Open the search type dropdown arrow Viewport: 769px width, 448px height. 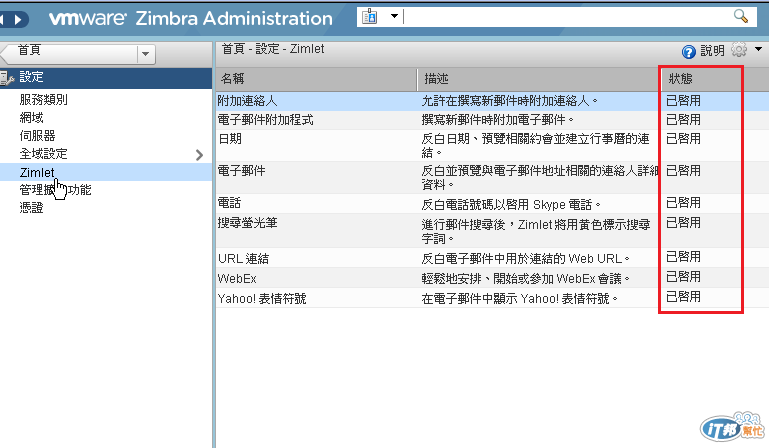tap(394, 16)
